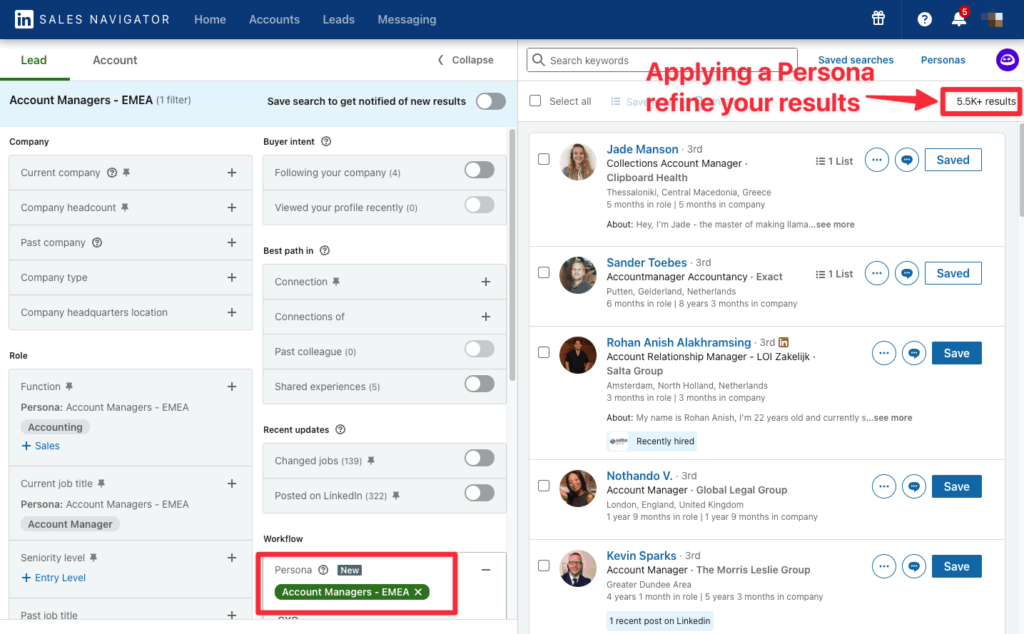Expand Seniority level filter
This screenshot has height=634, width=1024.
point(232,558)
